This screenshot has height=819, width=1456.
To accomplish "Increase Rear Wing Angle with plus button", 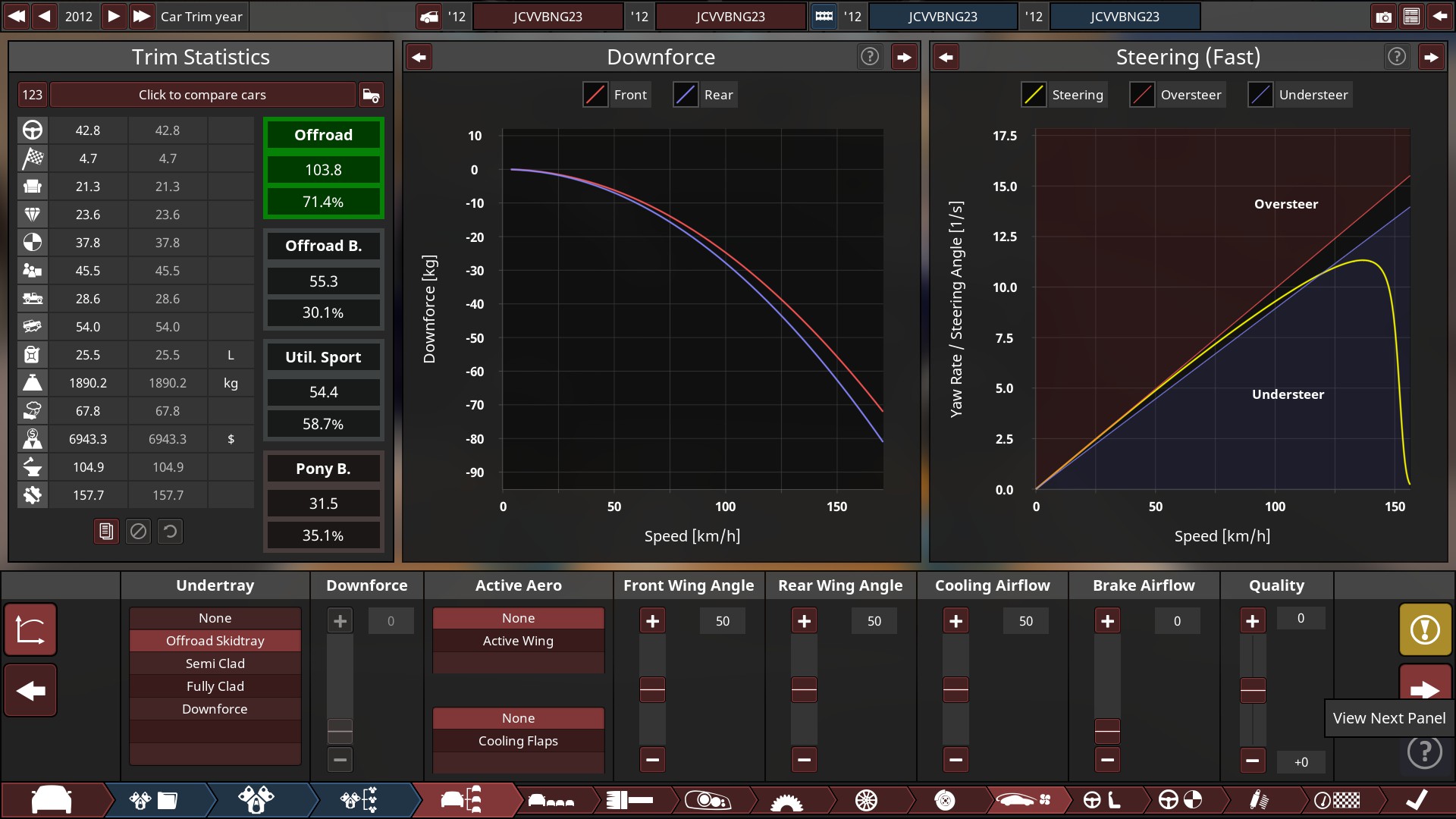I will (804, 621).
